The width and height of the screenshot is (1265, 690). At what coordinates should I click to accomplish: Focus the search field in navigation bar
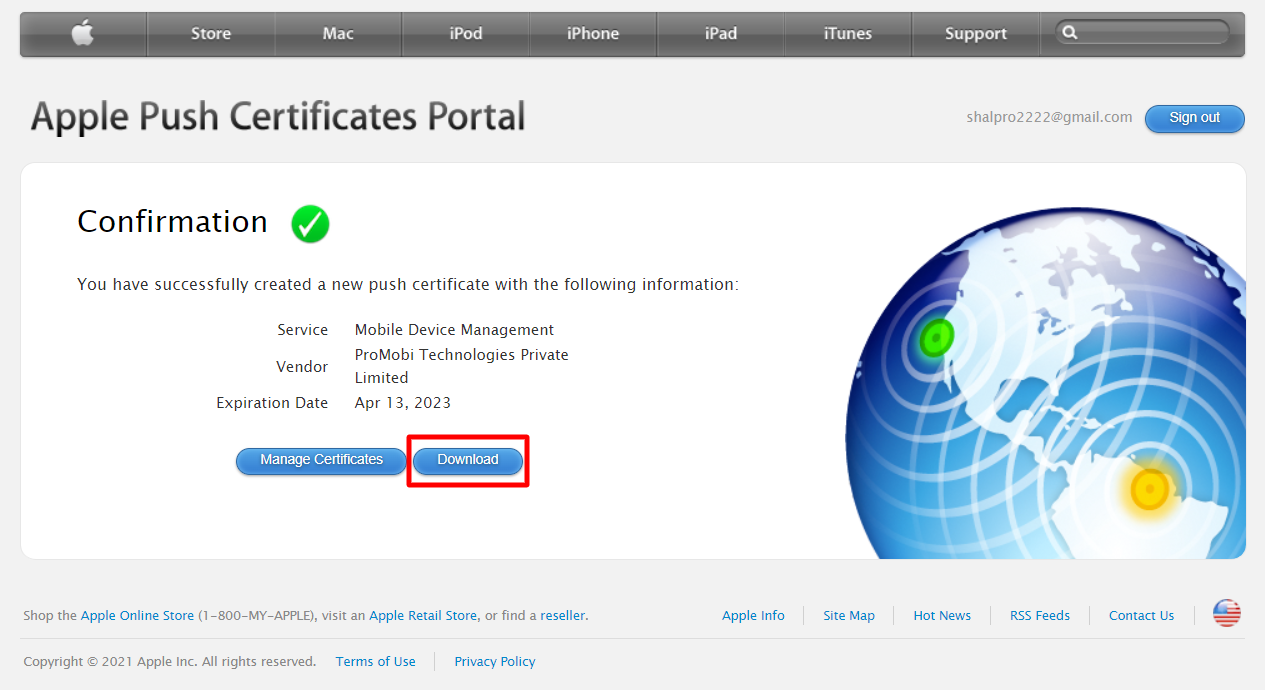coord(1143,33)
